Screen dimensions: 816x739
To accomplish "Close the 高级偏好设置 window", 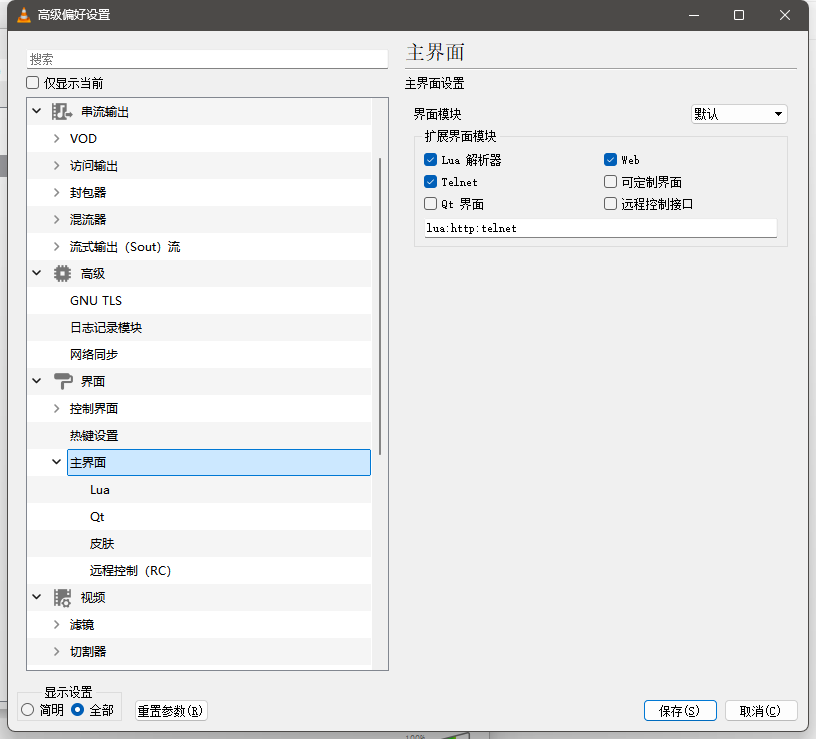I will click(785, 15).
